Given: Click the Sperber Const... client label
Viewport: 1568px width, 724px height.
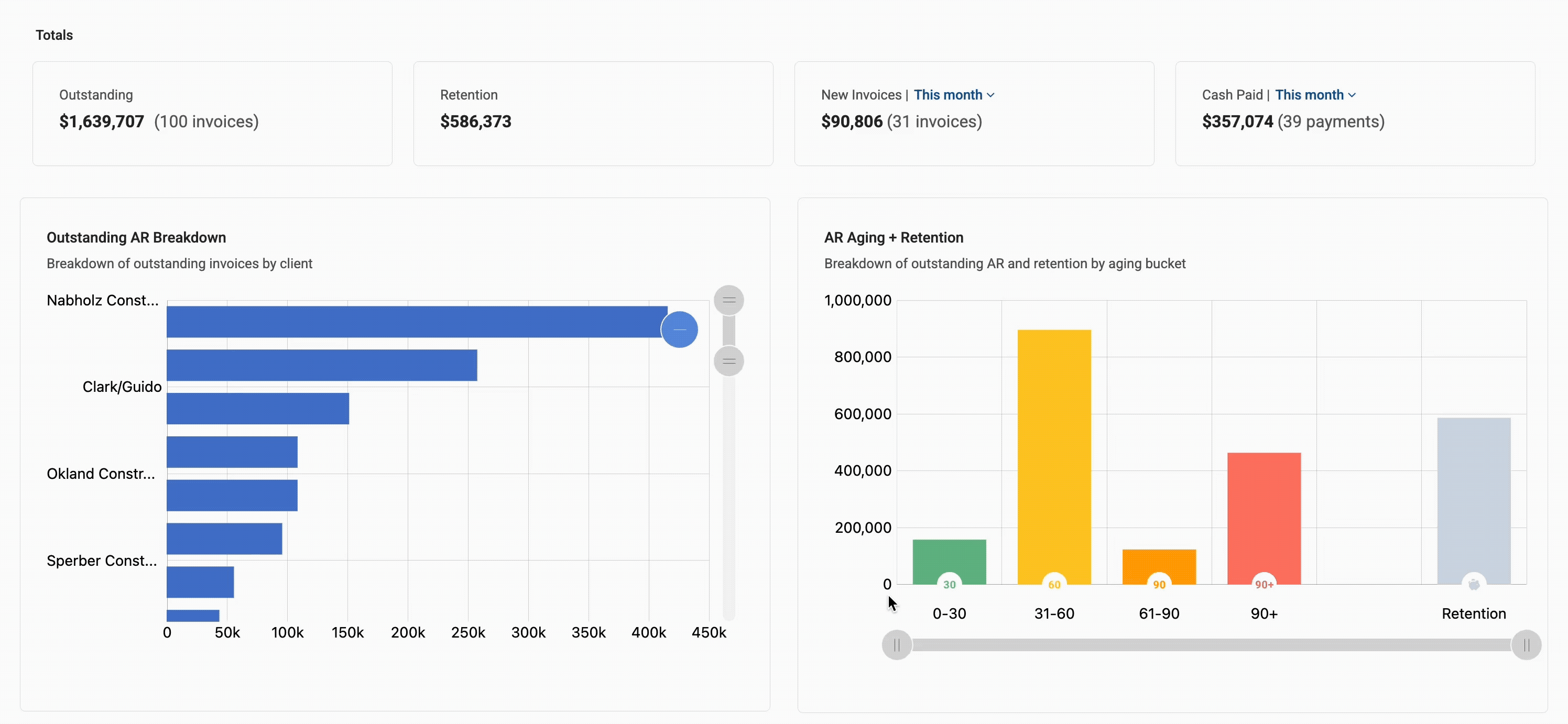Looking at the screenshot, I should 102,561.
